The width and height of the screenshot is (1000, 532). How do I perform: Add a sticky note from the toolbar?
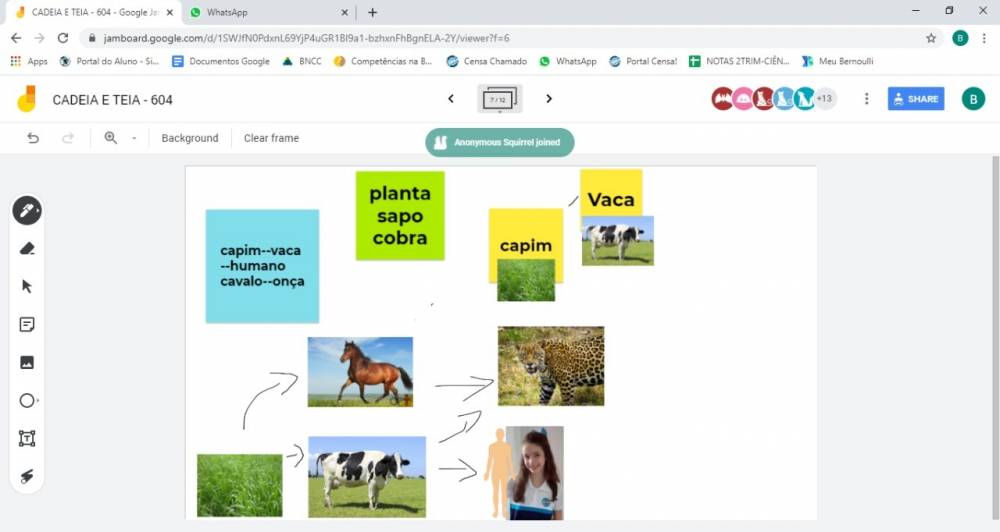(27, 324)
